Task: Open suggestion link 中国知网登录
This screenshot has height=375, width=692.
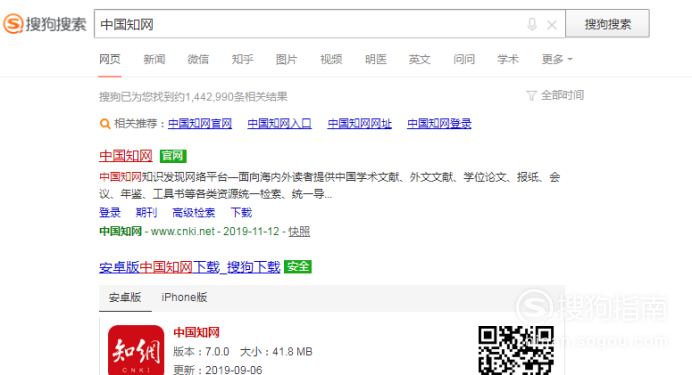Action: click(x=439, y=124)
